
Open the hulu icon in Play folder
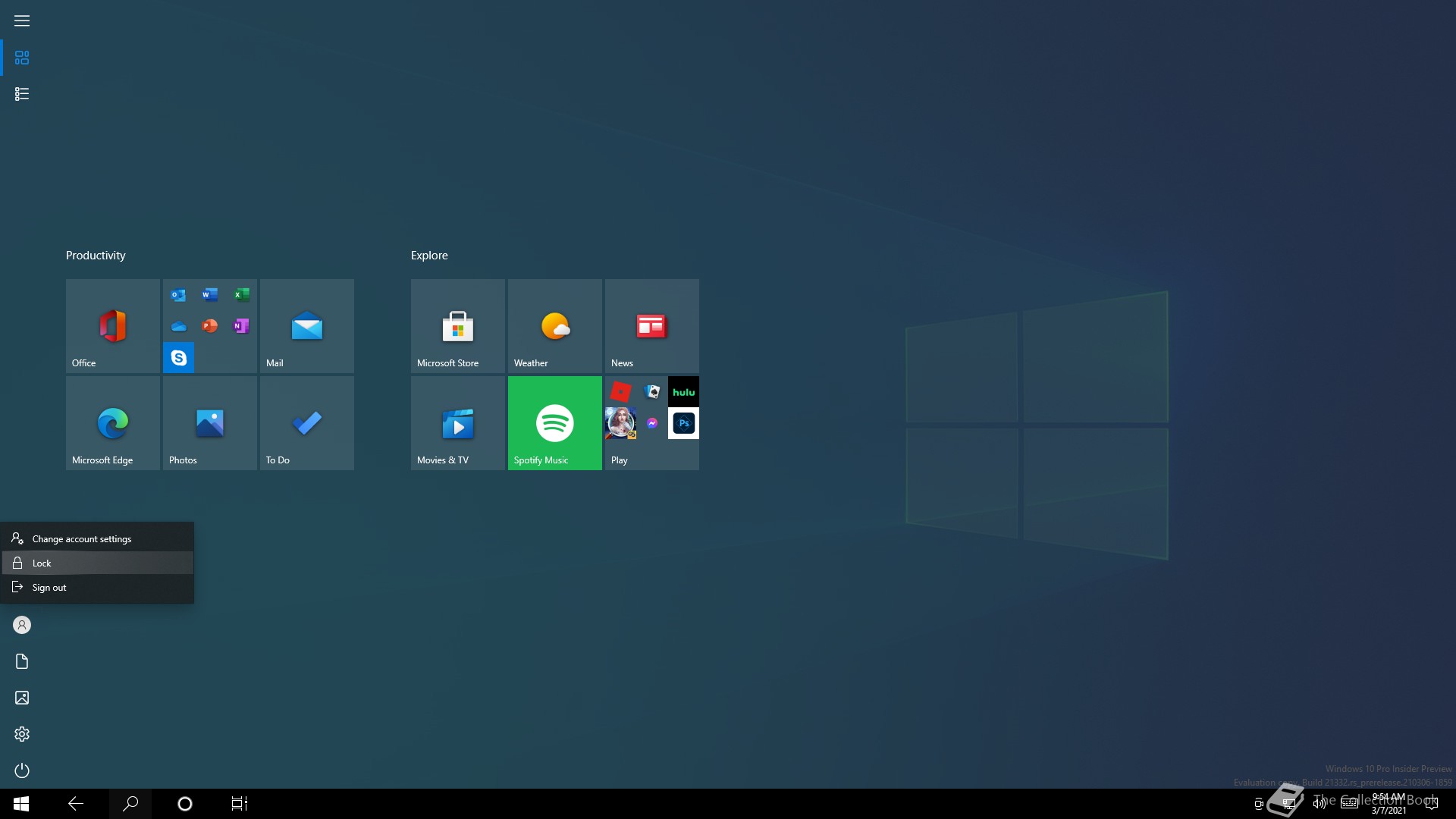click(683, 392)
